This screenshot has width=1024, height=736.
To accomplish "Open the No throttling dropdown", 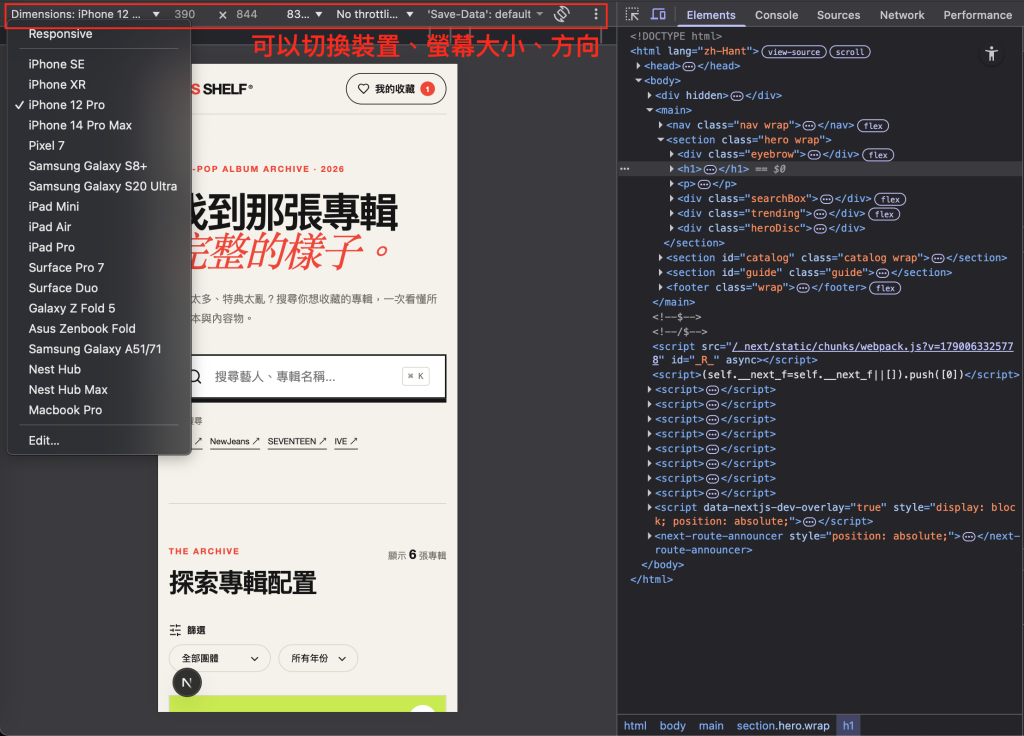I will (x=375, y=14).
